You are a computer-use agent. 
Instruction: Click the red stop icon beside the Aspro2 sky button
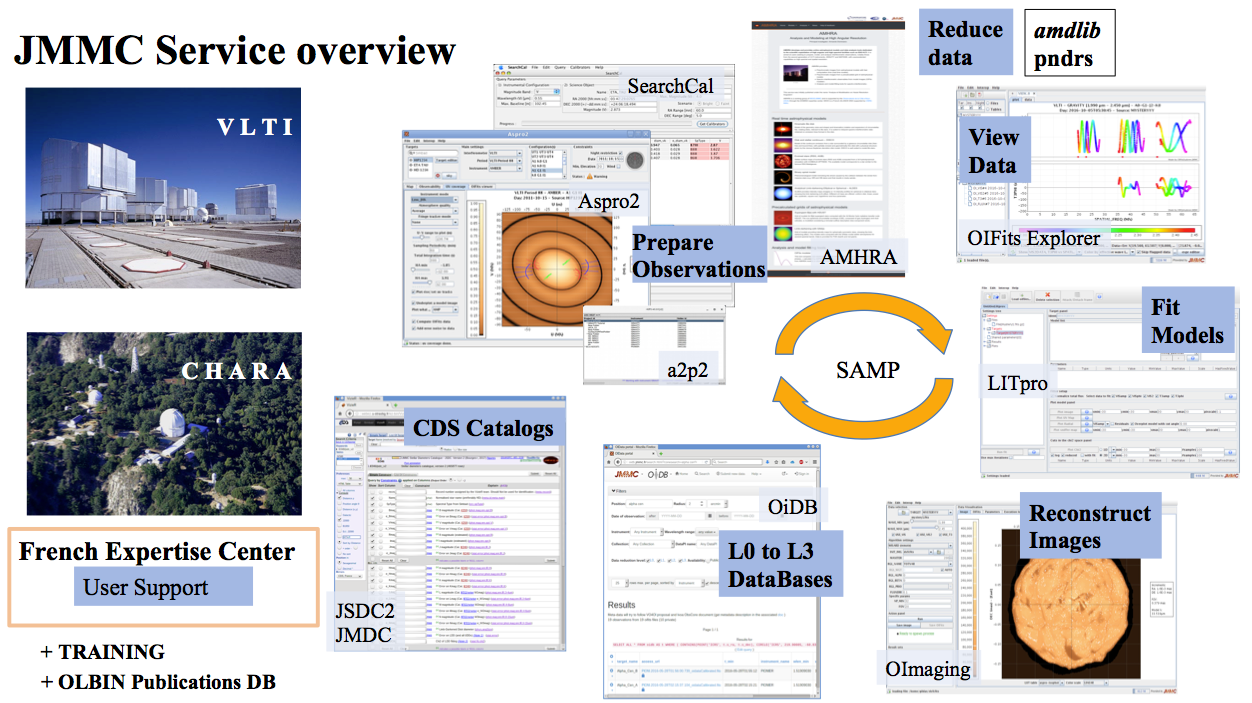tap(437, 175)
